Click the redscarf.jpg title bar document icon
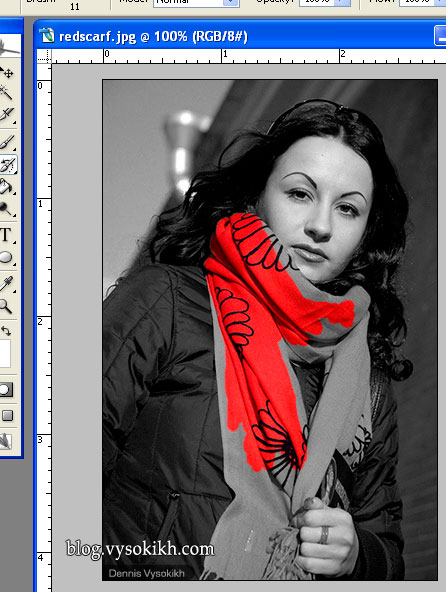Screen dimensions: 446x592 click(x=47, y=35)
